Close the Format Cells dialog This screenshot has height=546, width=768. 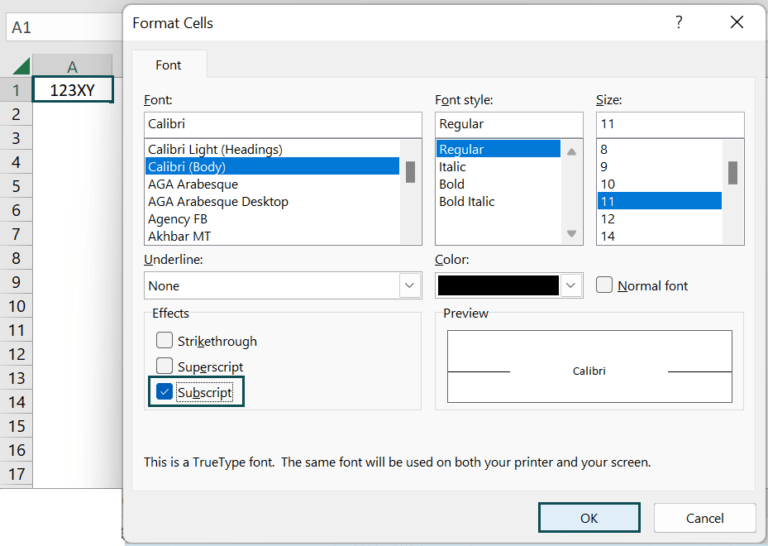pos(737,22)
